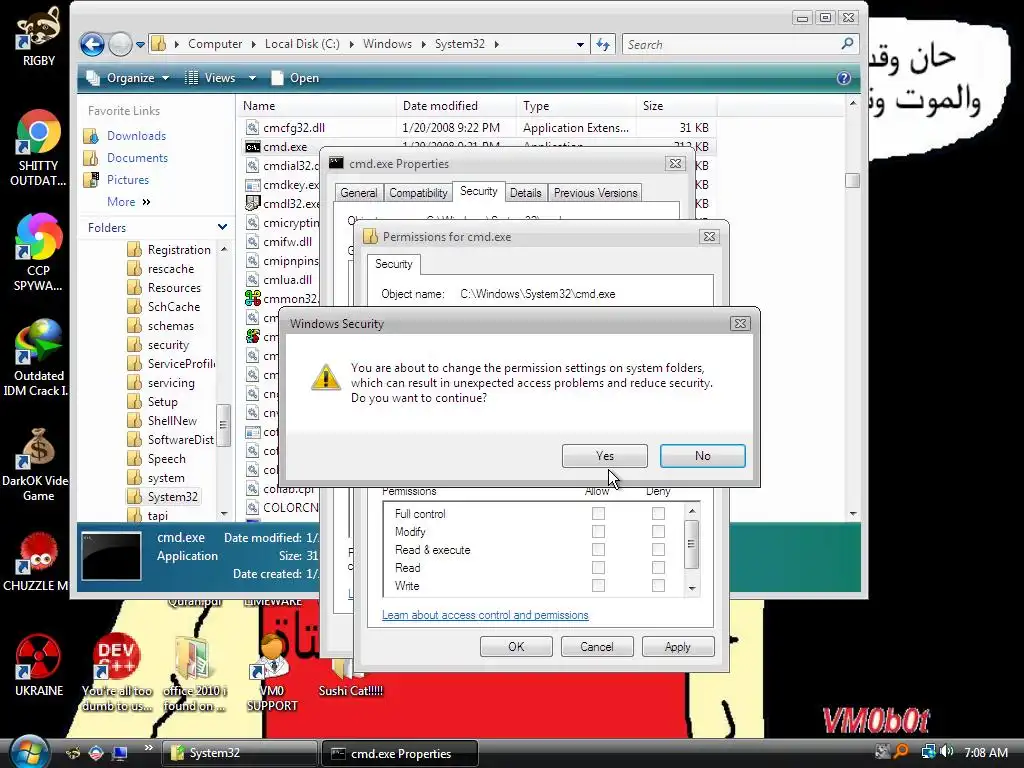Open the Views dropdown arrow
Viewport: 1024px width, 768px height.
tap(252, 78)
